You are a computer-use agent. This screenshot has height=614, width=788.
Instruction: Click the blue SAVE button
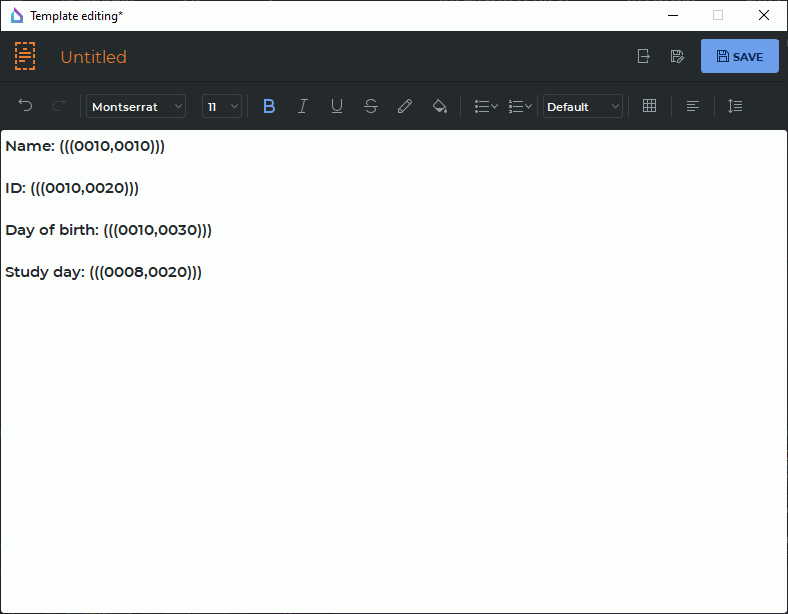(x=740, y=56)
